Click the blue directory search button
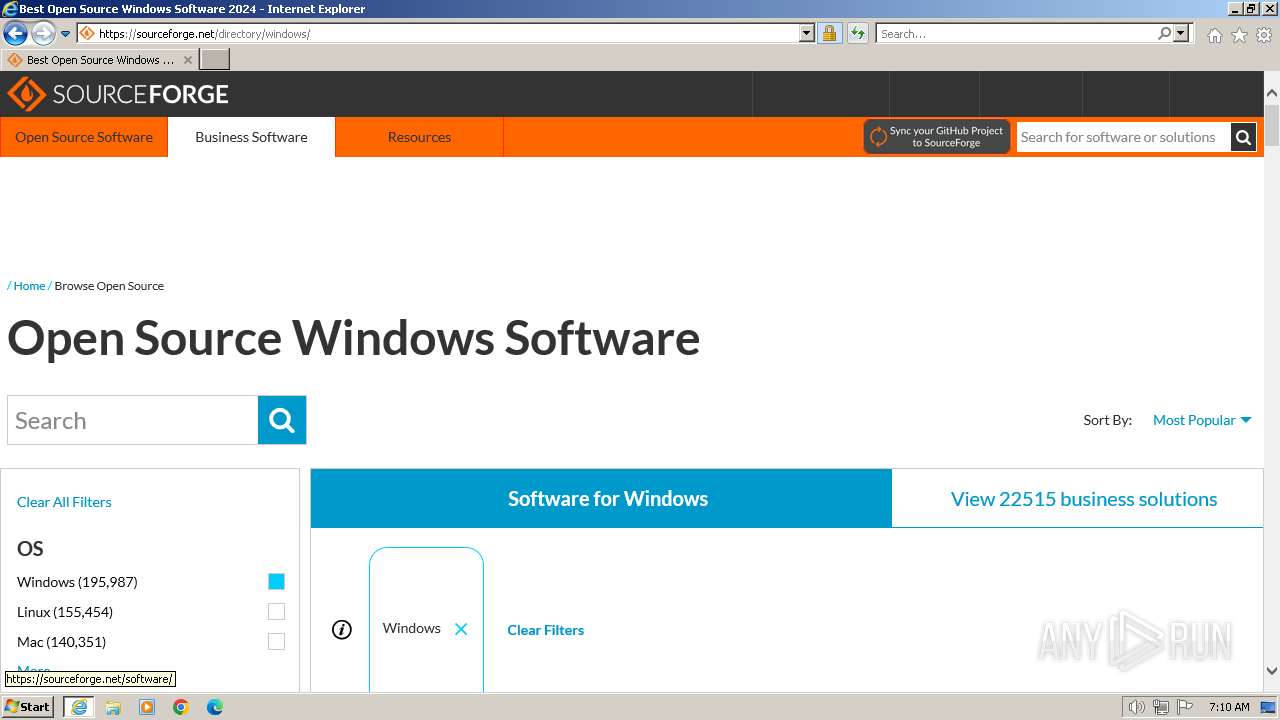 click(x=282, y=420)
